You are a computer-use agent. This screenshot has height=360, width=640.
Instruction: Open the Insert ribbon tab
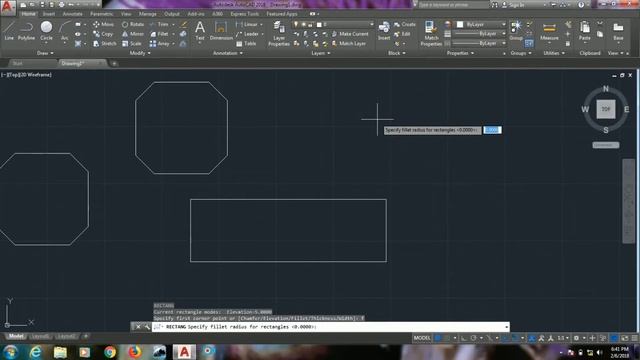(49, 14)
